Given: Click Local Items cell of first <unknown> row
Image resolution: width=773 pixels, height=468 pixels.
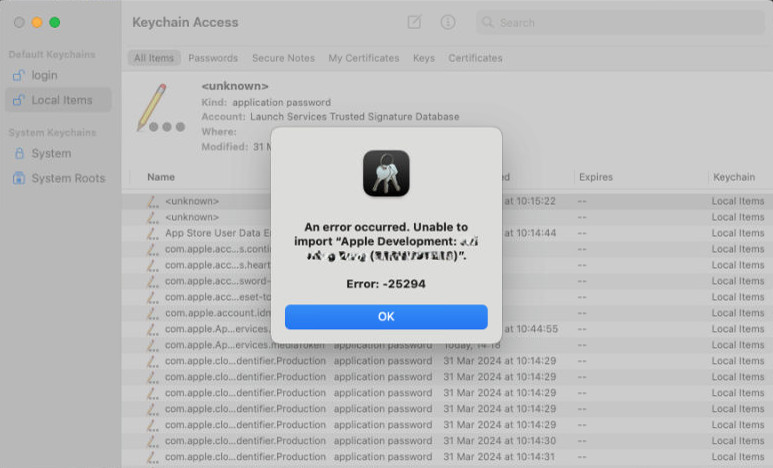Looking at the screenshot, I should pyautogui.click(x=738, y=201).
